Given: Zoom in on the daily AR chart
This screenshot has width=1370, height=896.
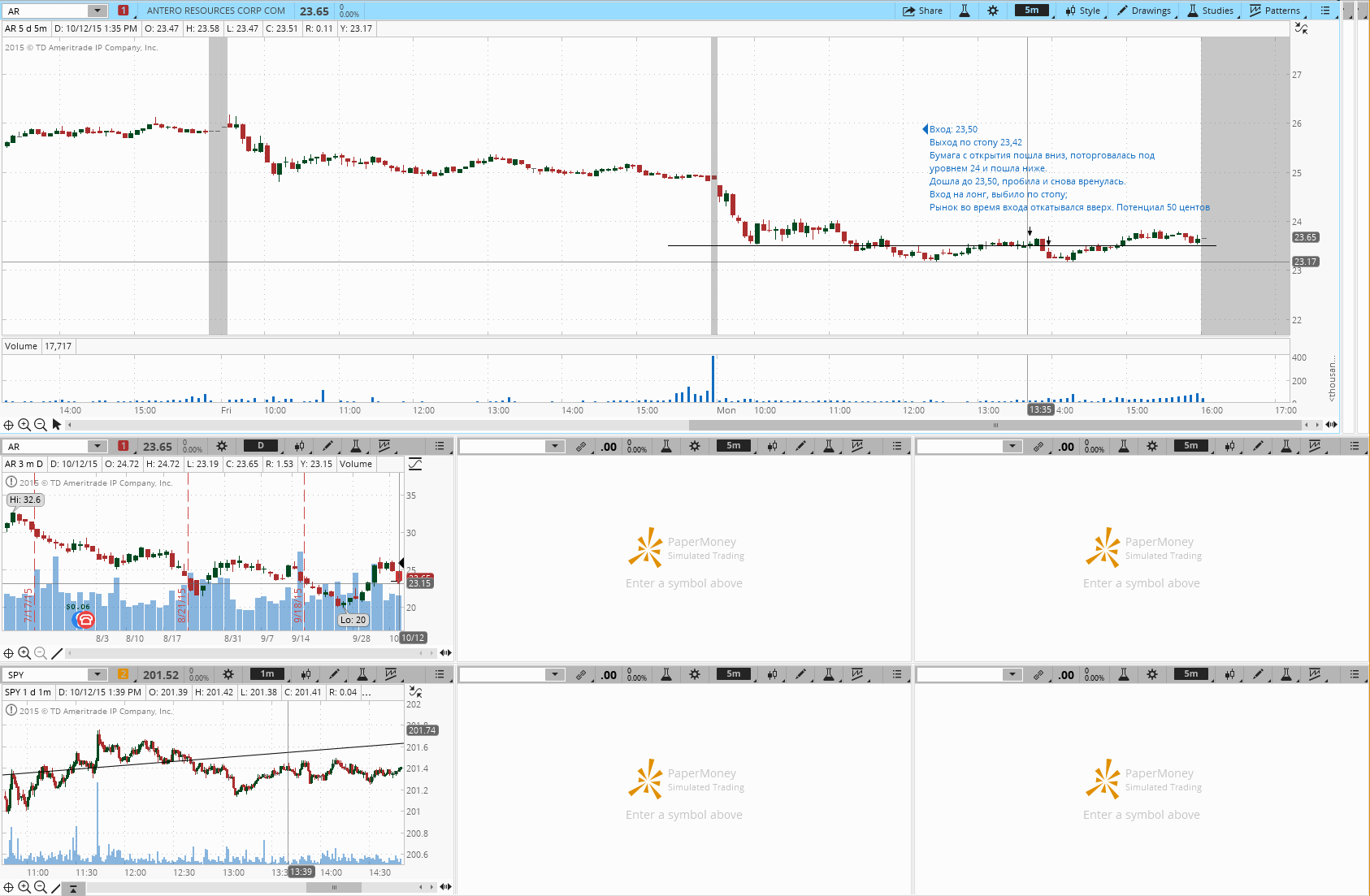Looking at the screenshot, I should [x=24, y=653].
